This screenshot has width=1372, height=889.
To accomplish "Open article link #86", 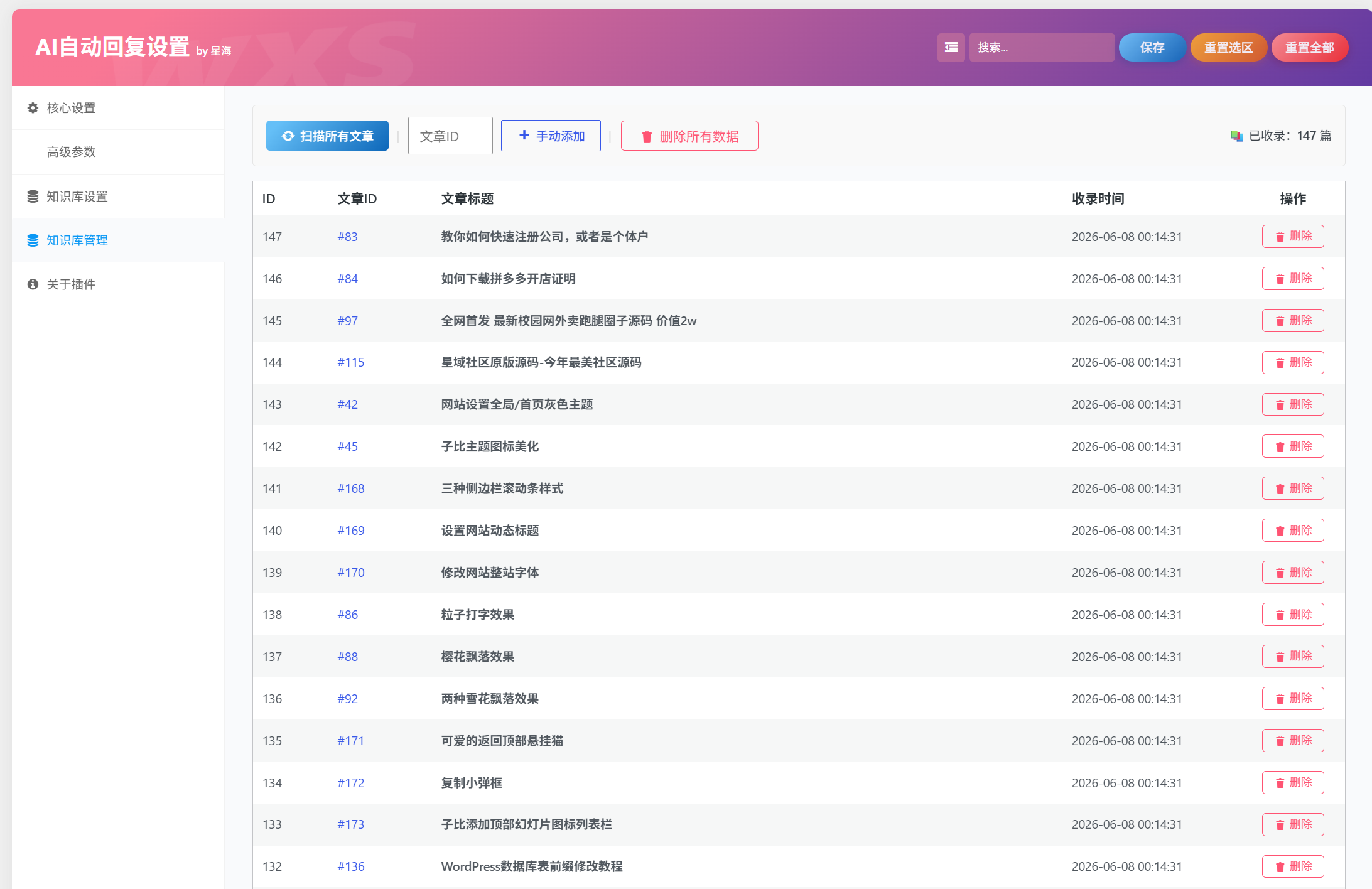I will coord(347,615).
